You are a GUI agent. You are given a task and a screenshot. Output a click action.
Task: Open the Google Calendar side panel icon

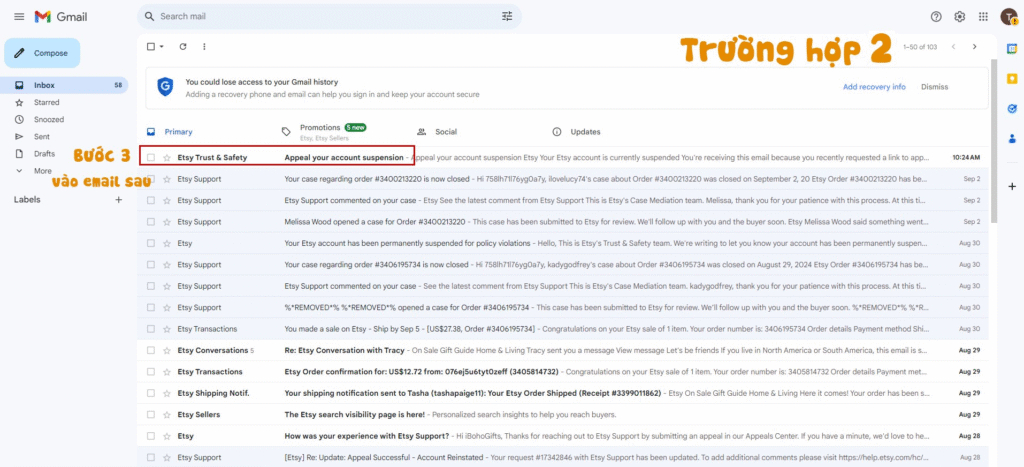click(1012, 48)
